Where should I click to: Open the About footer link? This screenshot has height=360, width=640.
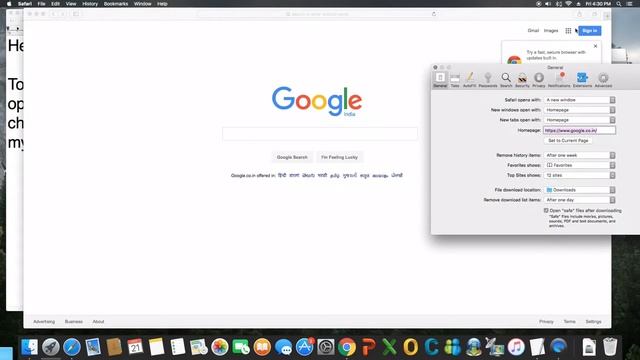[x=98, y=322]
